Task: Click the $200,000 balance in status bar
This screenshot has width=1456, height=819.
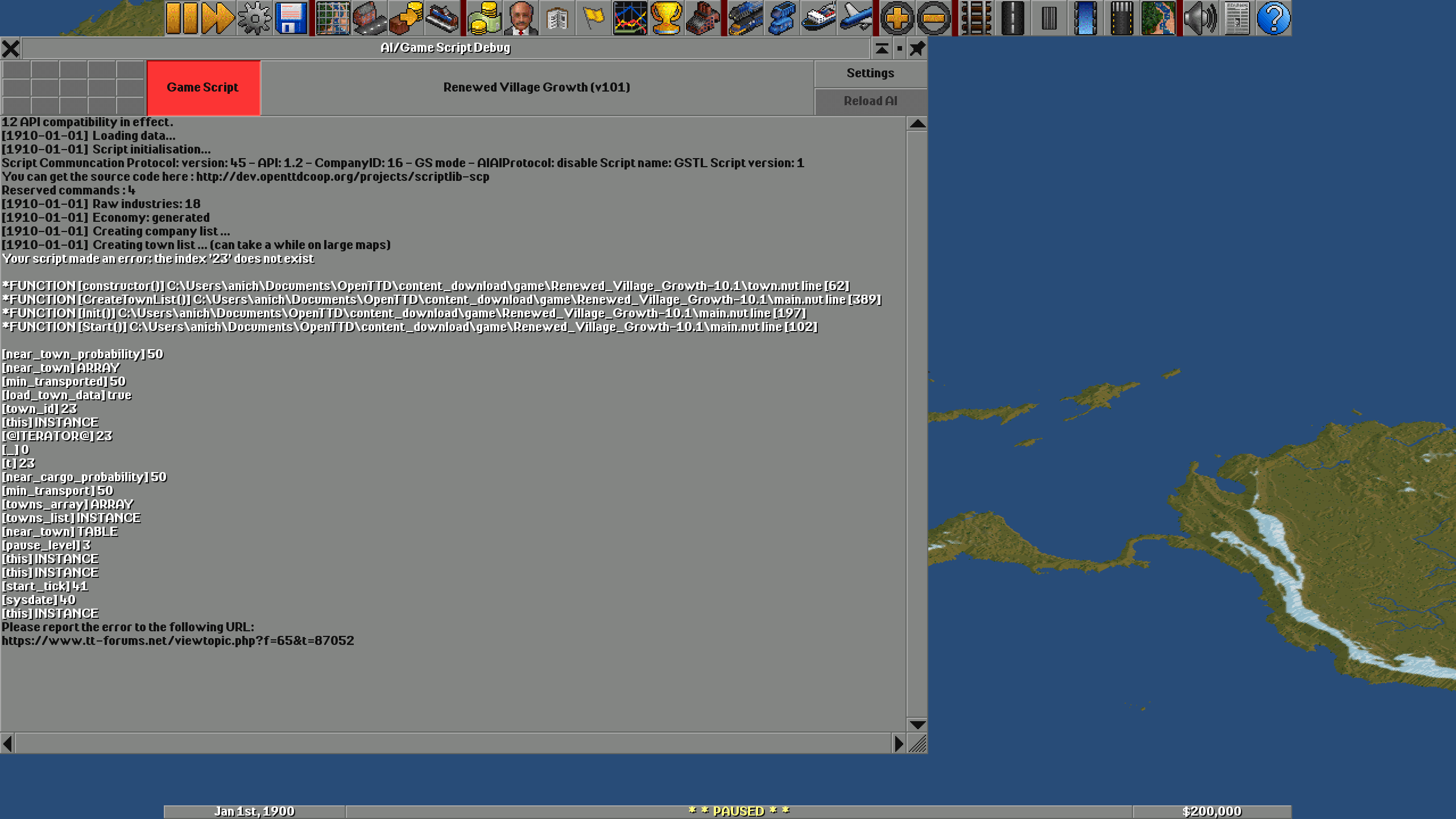Action: pyautogui.click(x=1211, y=812)
